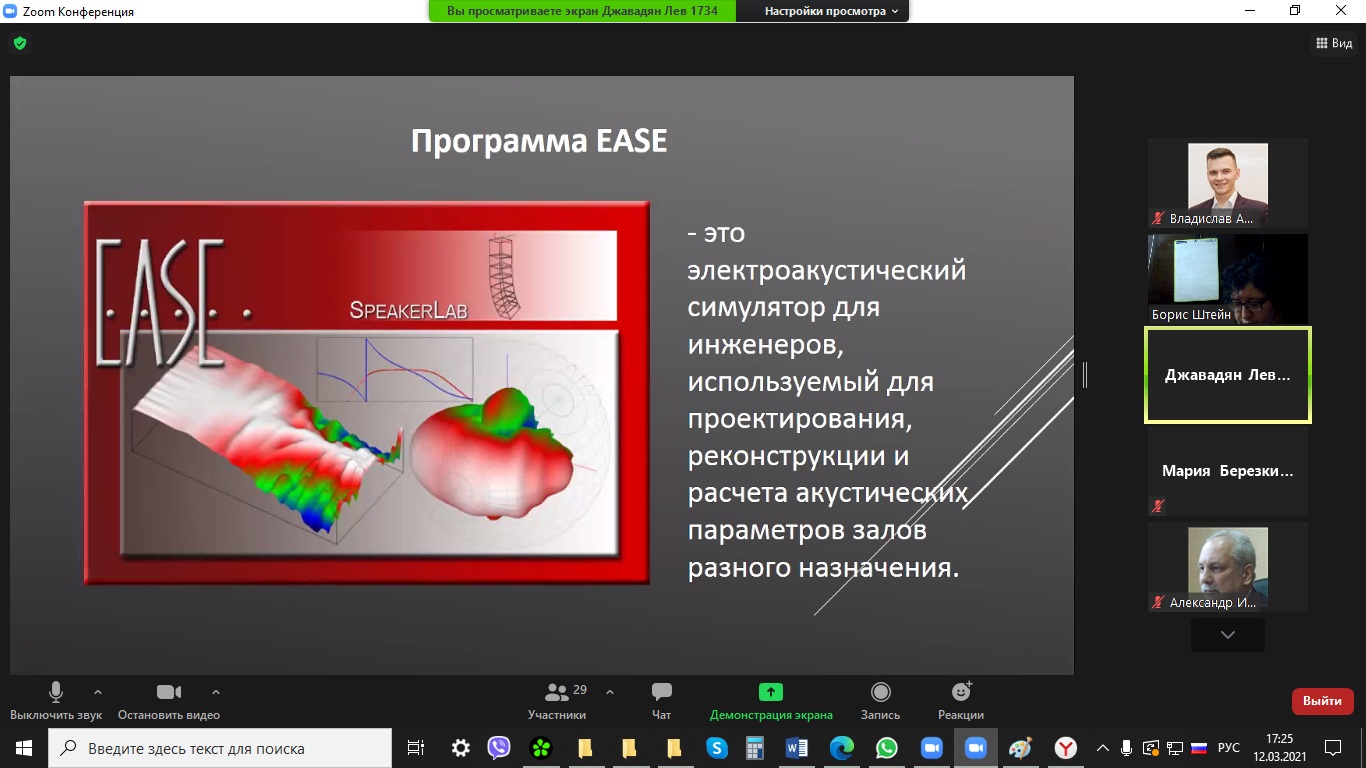Click the Выйти leave button
Image resolution: width=1366 pixels, height=768 pixels.
[x=1323, y=701]
